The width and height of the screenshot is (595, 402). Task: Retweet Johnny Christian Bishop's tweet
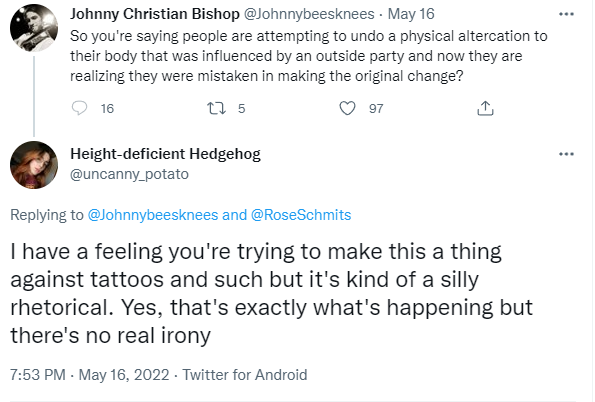[x=216, y=108]
